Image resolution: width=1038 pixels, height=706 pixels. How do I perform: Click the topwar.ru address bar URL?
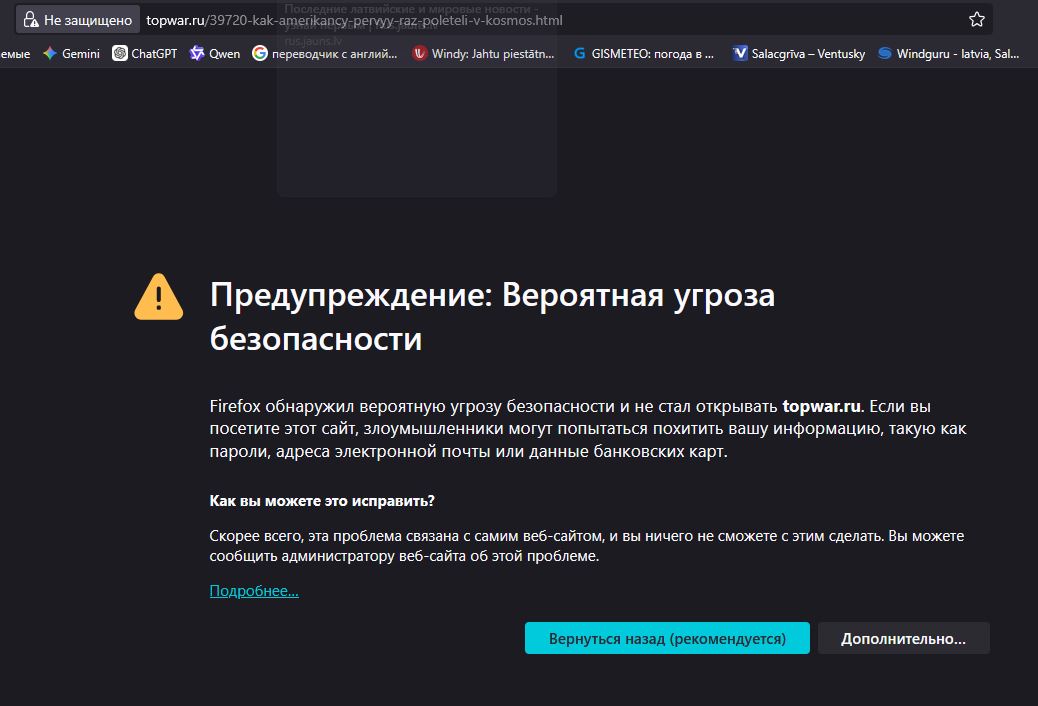354,21
